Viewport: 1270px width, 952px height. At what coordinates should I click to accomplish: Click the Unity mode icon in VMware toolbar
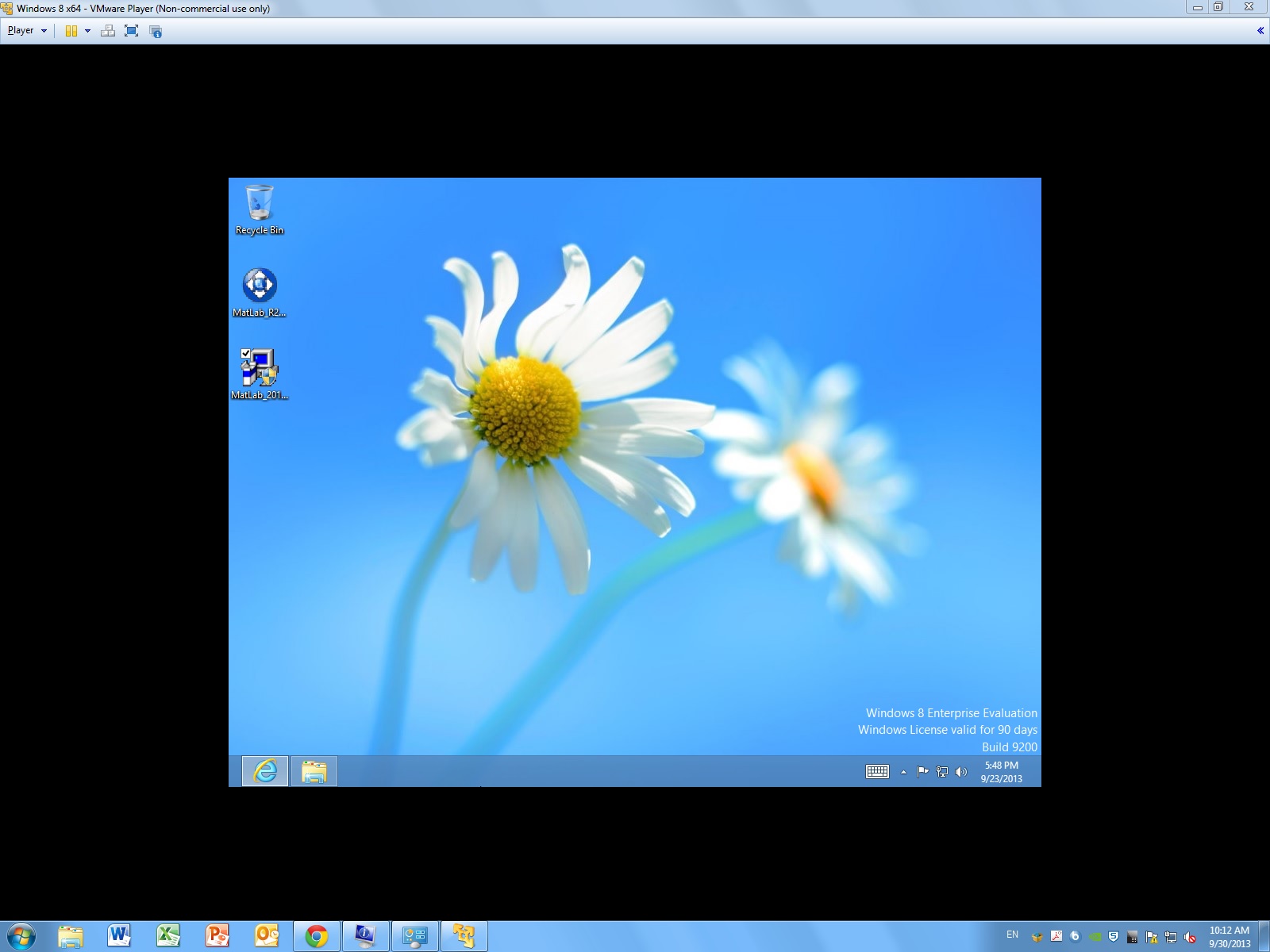(156, 31)
